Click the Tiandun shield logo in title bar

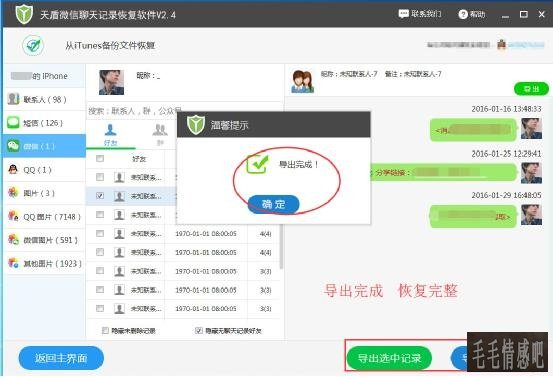click(24, 14)
